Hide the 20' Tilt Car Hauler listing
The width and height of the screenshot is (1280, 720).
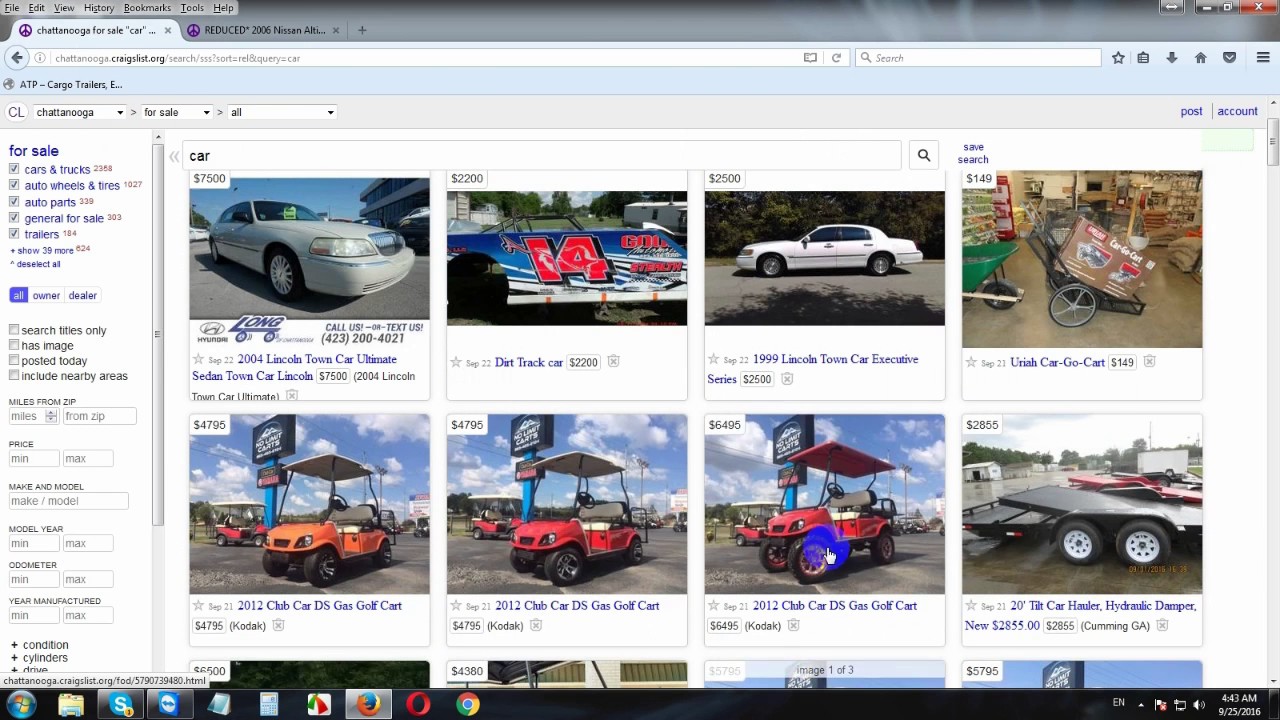point(1162,626)
